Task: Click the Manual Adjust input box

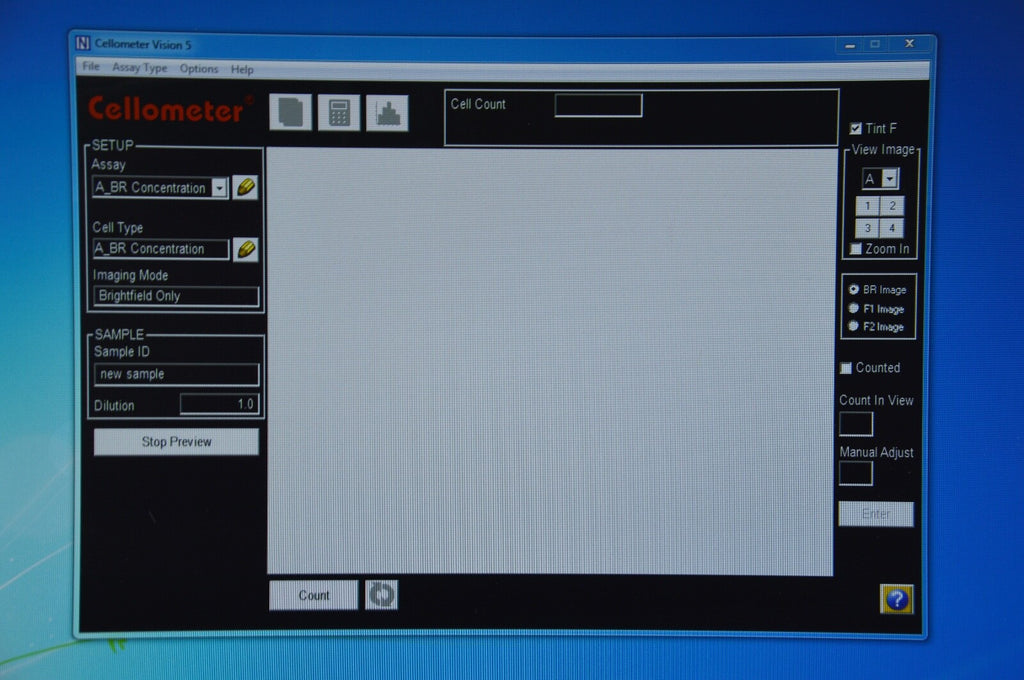Action: click(x=856, y=474)
